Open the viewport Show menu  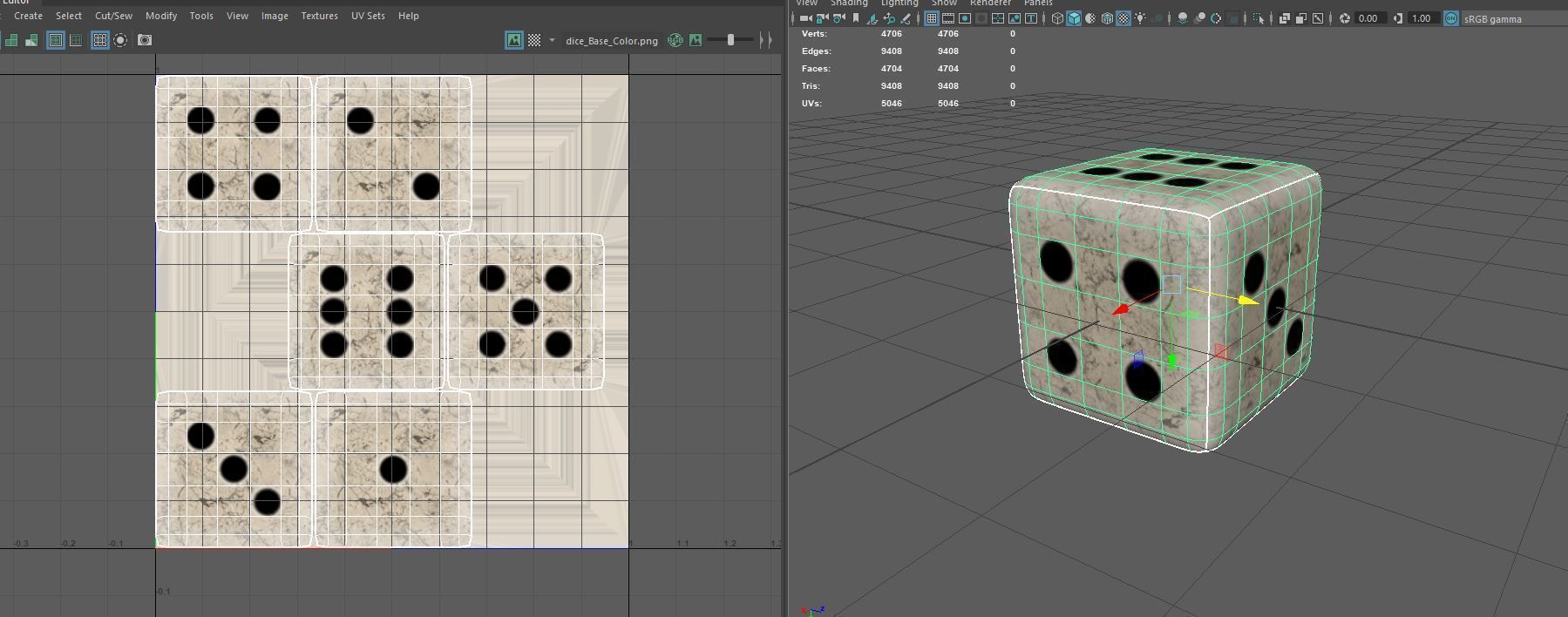[x=944, y=3]
